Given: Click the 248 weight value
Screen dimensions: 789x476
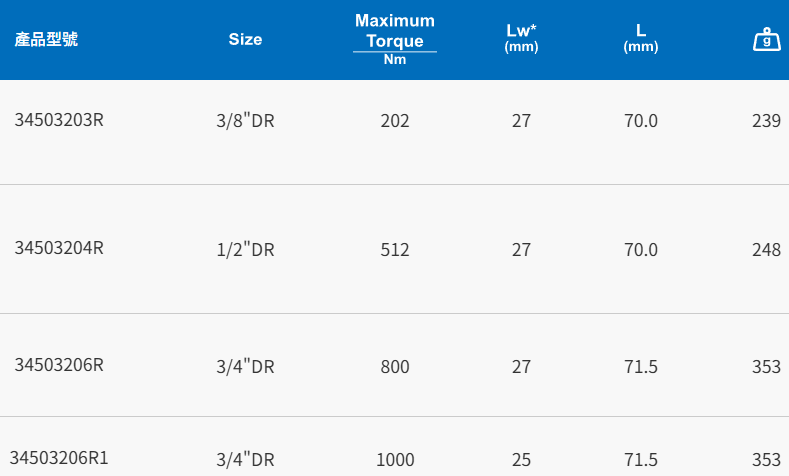Looking at the screenshot, I should pyautogui.click(x=766, y=250).
